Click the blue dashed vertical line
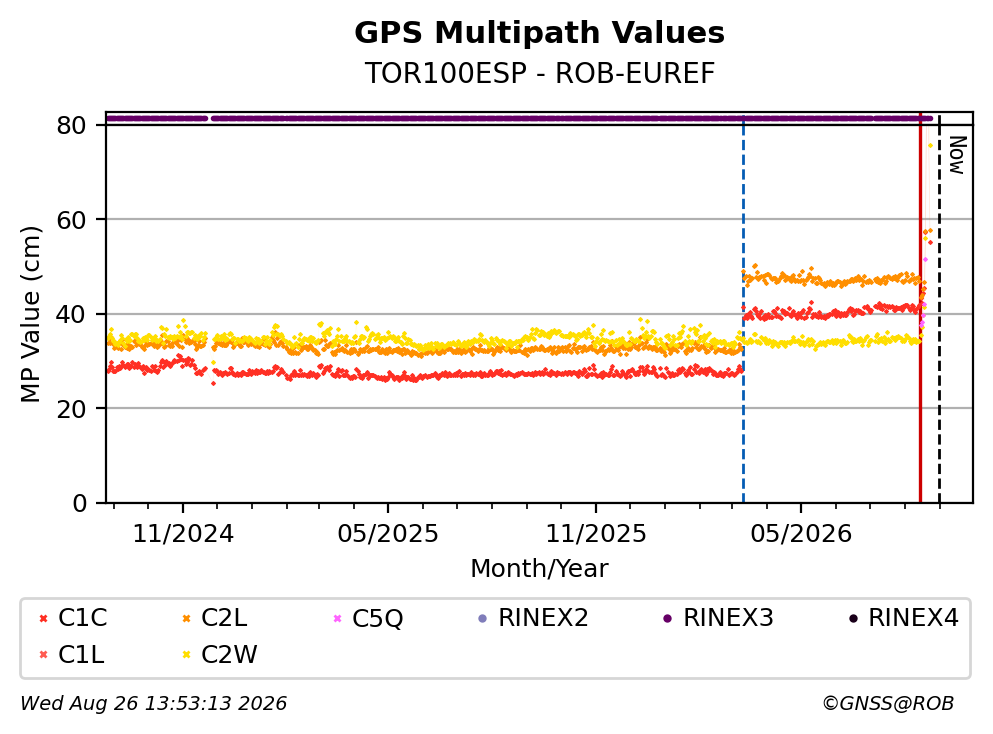993x734 pixels. pos(743,308)
